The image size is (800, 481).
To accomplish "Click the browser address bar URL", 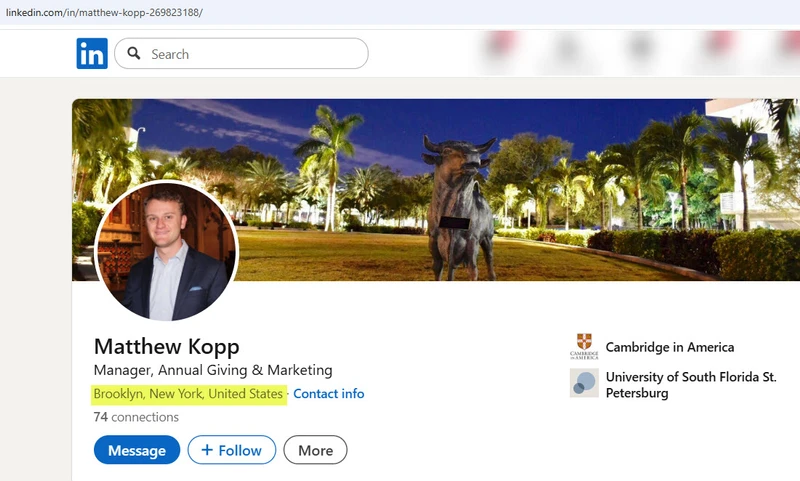I will tap(104, 12).
